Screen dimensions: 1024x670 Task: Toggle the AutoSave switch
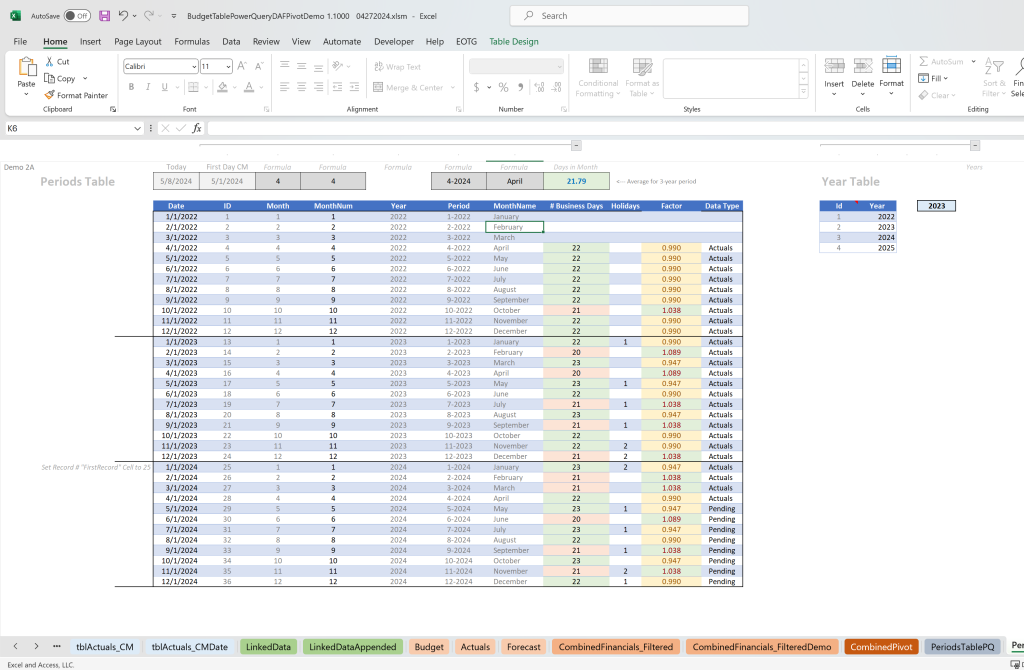point(77,16)
